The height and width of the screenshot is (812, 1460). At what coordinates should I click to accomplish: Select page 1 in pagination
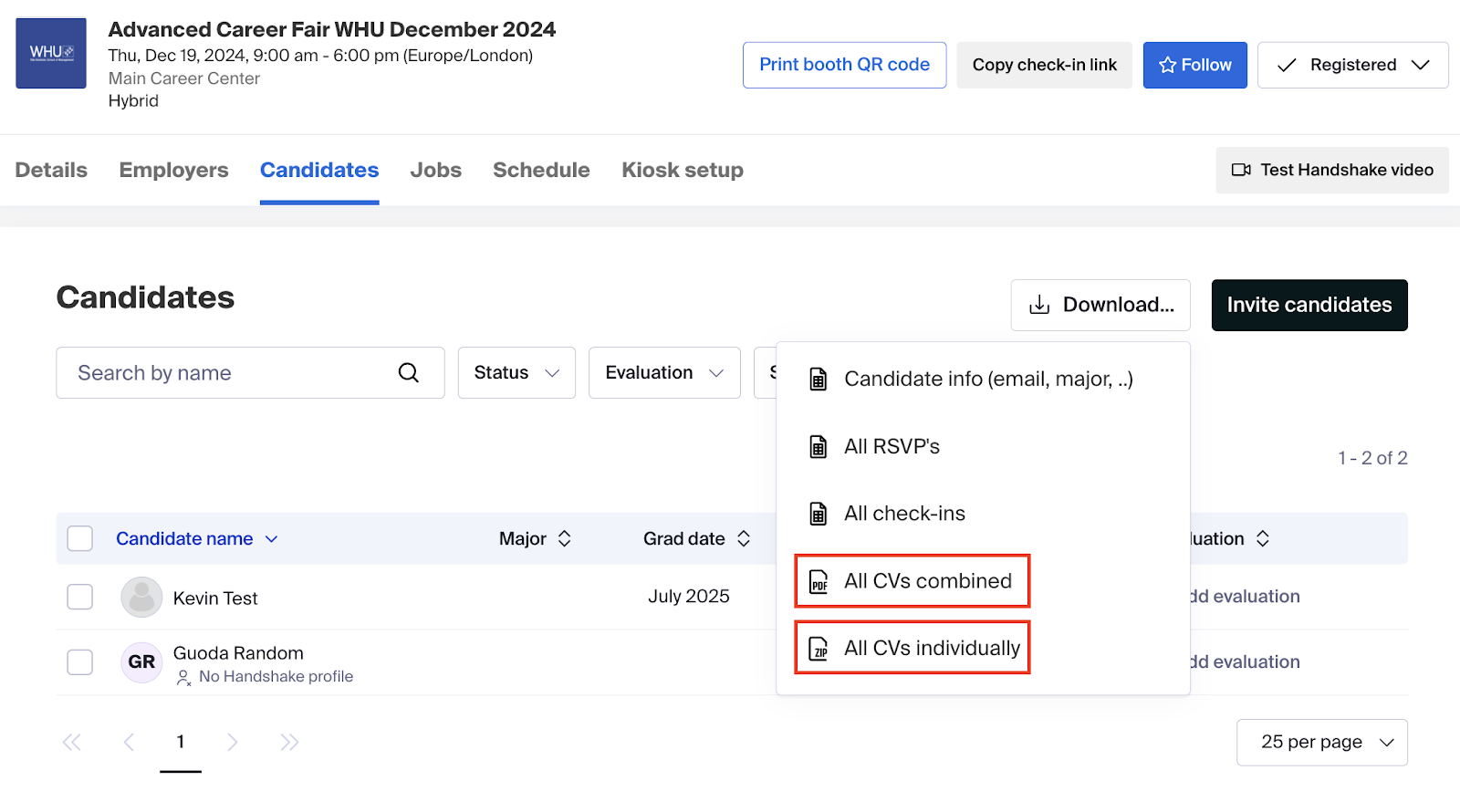click(181, 742)
